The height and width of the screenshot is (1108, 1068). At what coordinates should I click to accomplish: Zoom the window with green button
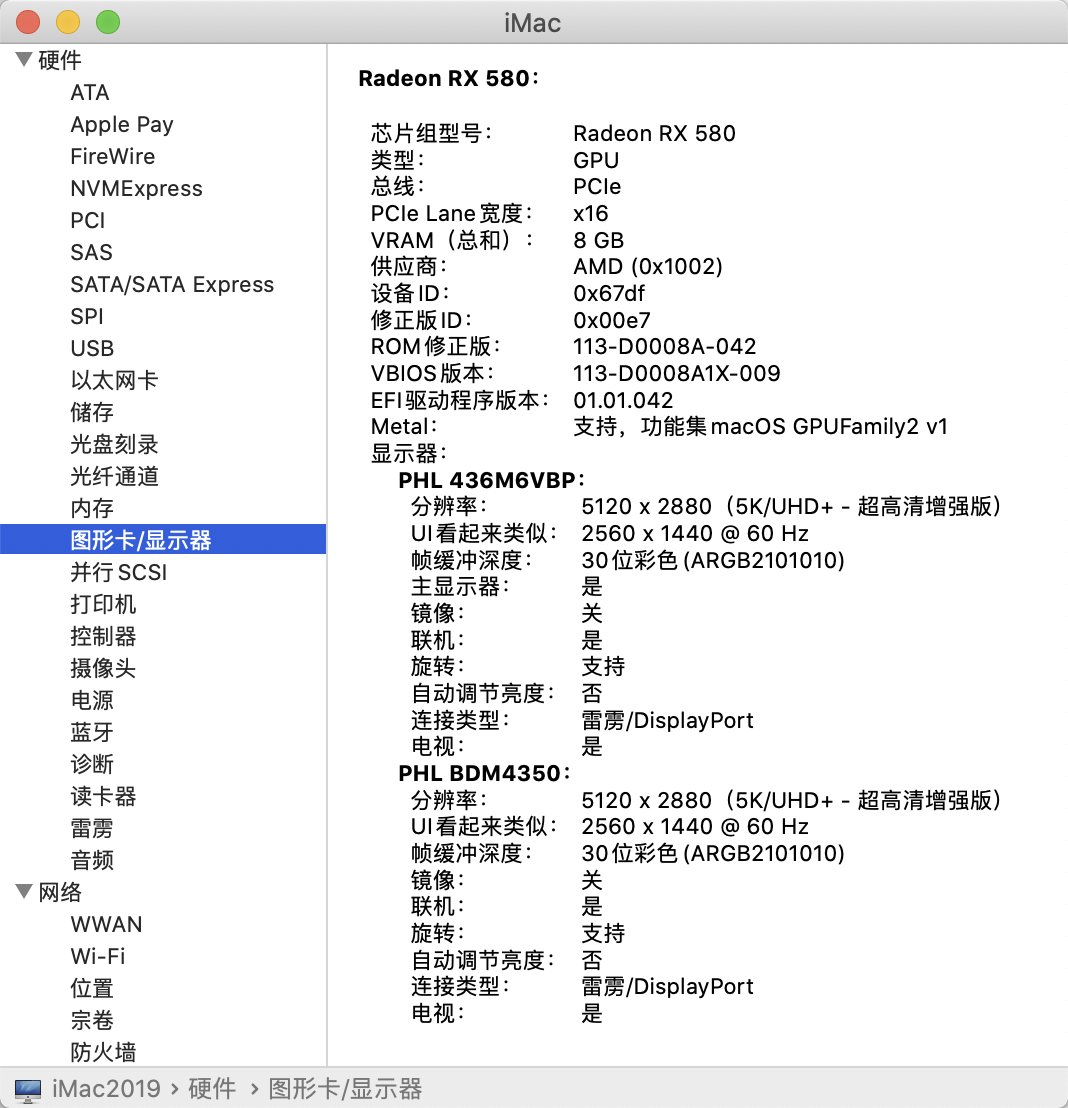(x=108, y=22)
